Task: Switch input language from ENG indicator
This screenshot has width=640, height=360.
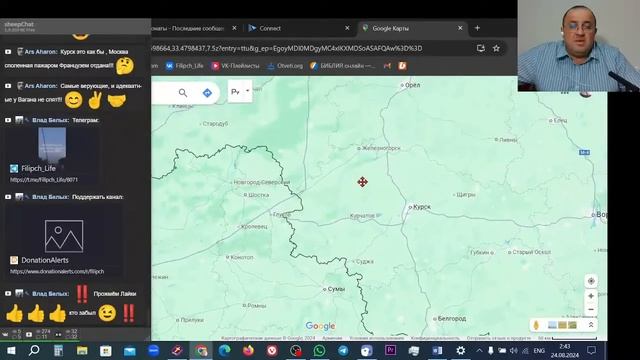Action: click(539, 351)
